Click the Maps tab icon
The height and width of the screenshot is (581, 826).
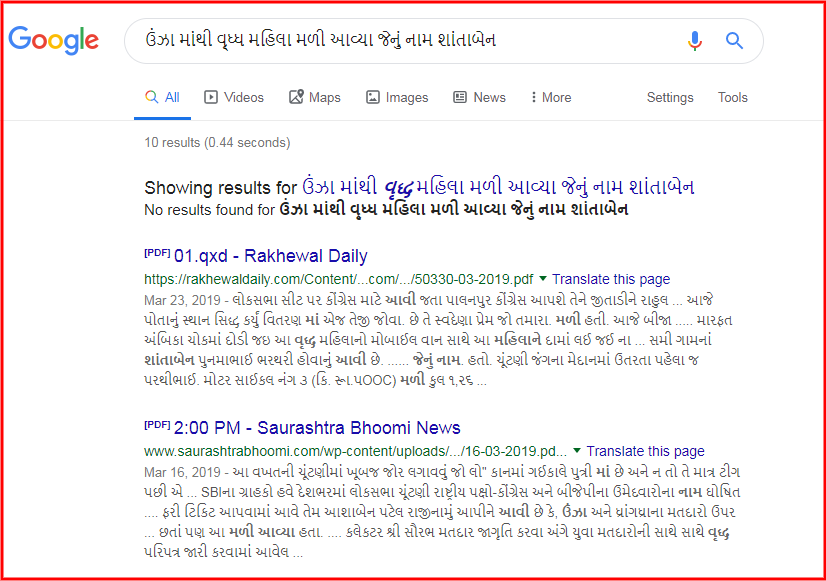(296, 97)
